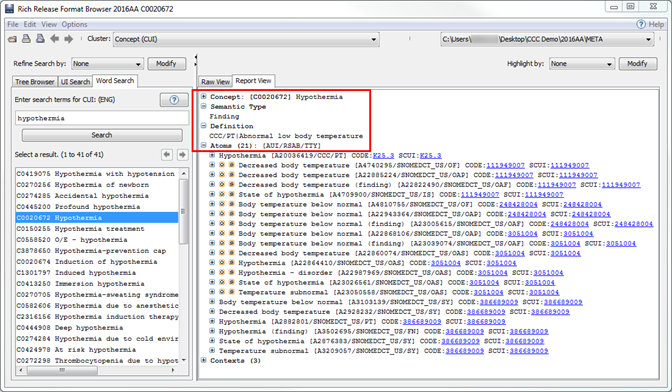Click the second printer icon beside the back arrow
672x392 pixels.
tap(40, 39)
